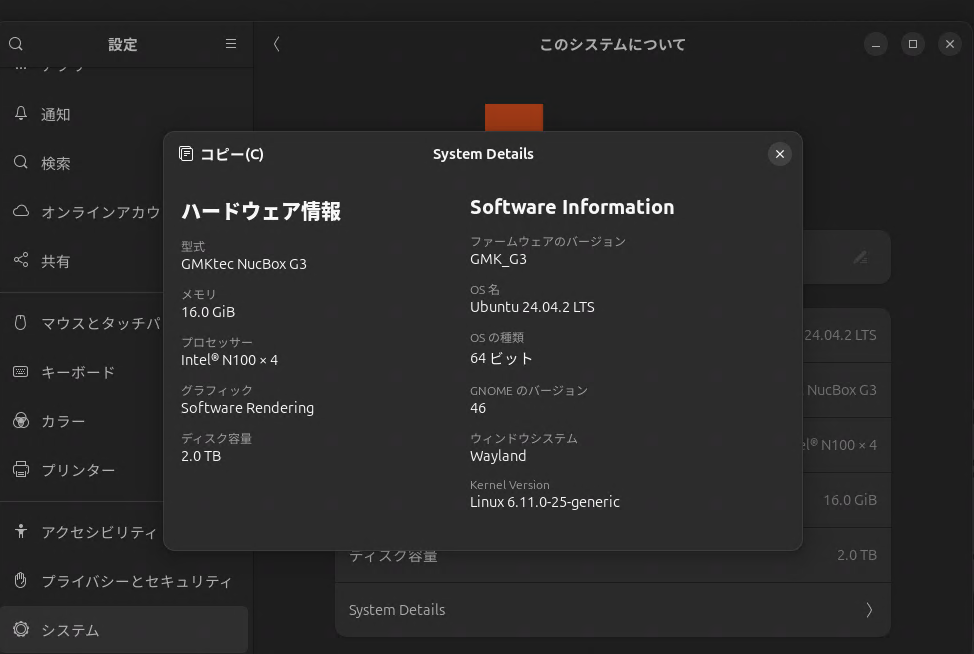Close the System Details dialog
The image size is (974, 654).
(x=780, y=154)
